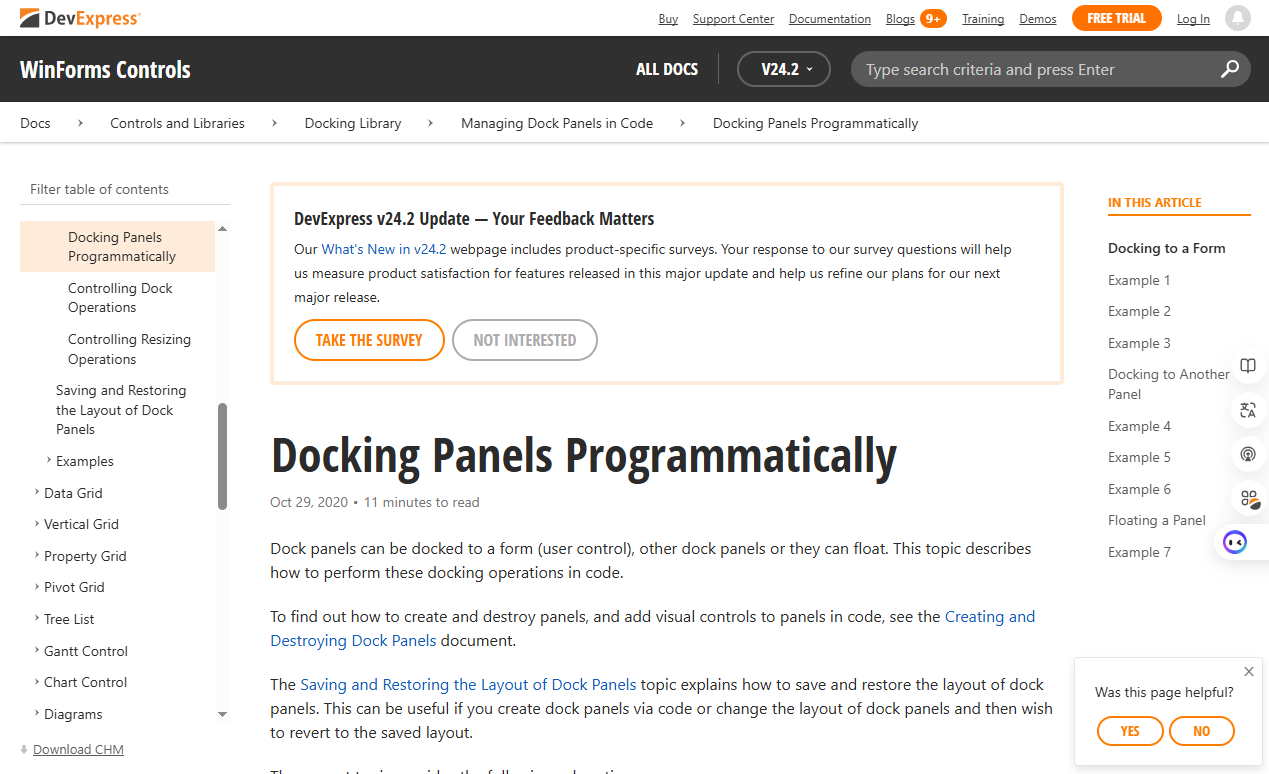Click the Log In link
Viewport: 1269px width, 774px height.
(1193, 19)
